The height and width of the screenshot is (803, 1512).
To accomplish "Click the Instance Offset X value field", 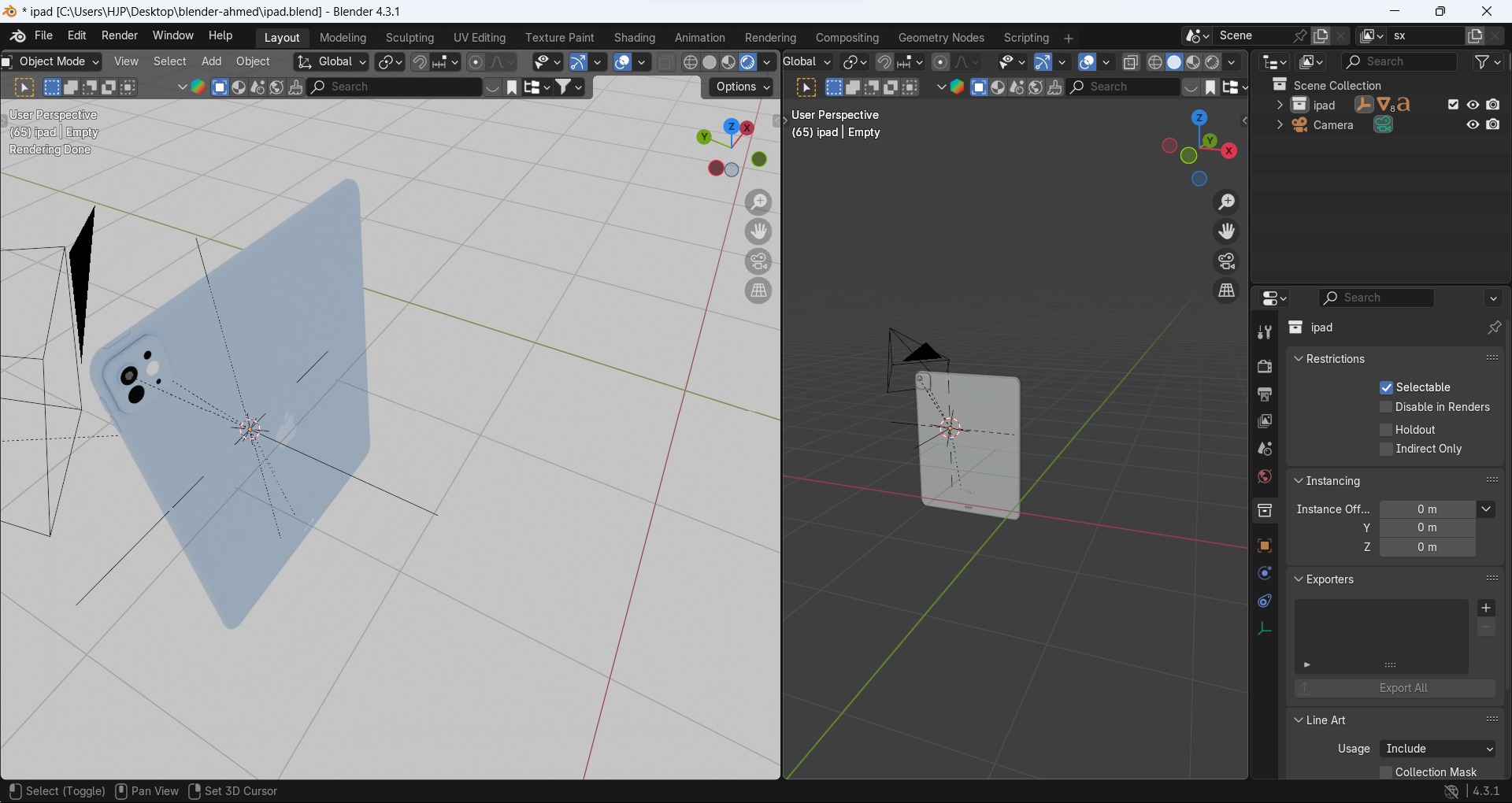I will (x=1428, y=509).
